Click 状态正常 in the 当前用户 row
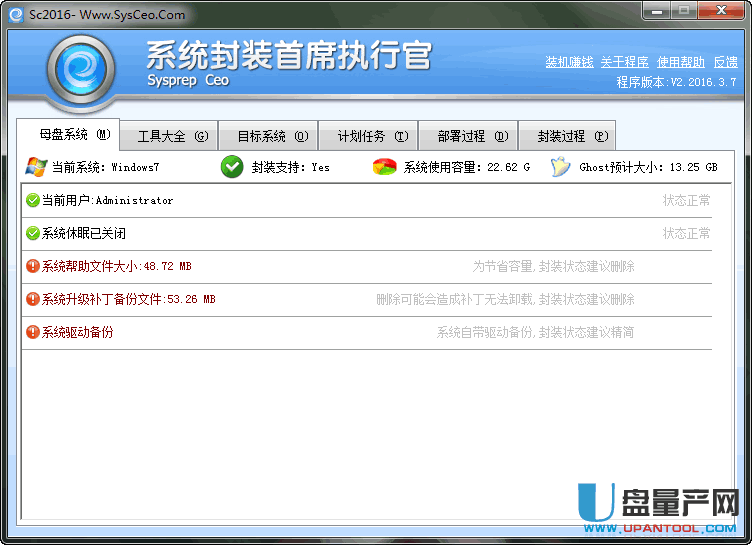The width and height of the screenshot is (752, 545). point(686,200)
